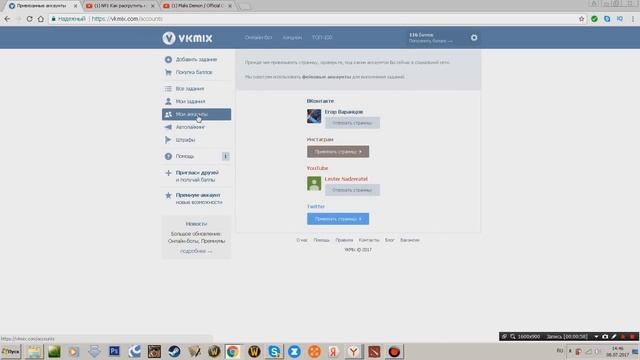
Task: Click the question mark help icon in sidebar
Action: (168, 156)
